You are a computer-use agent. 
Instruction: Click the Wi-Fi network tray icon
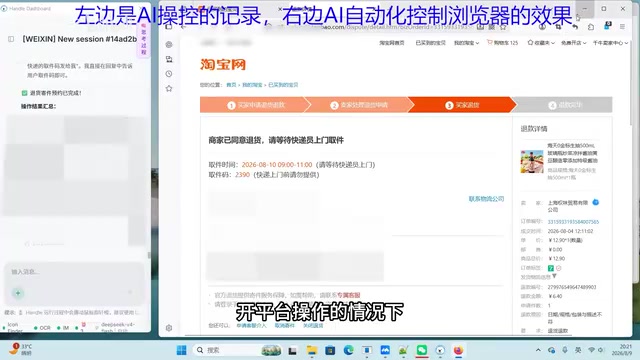tap(591, 350)
